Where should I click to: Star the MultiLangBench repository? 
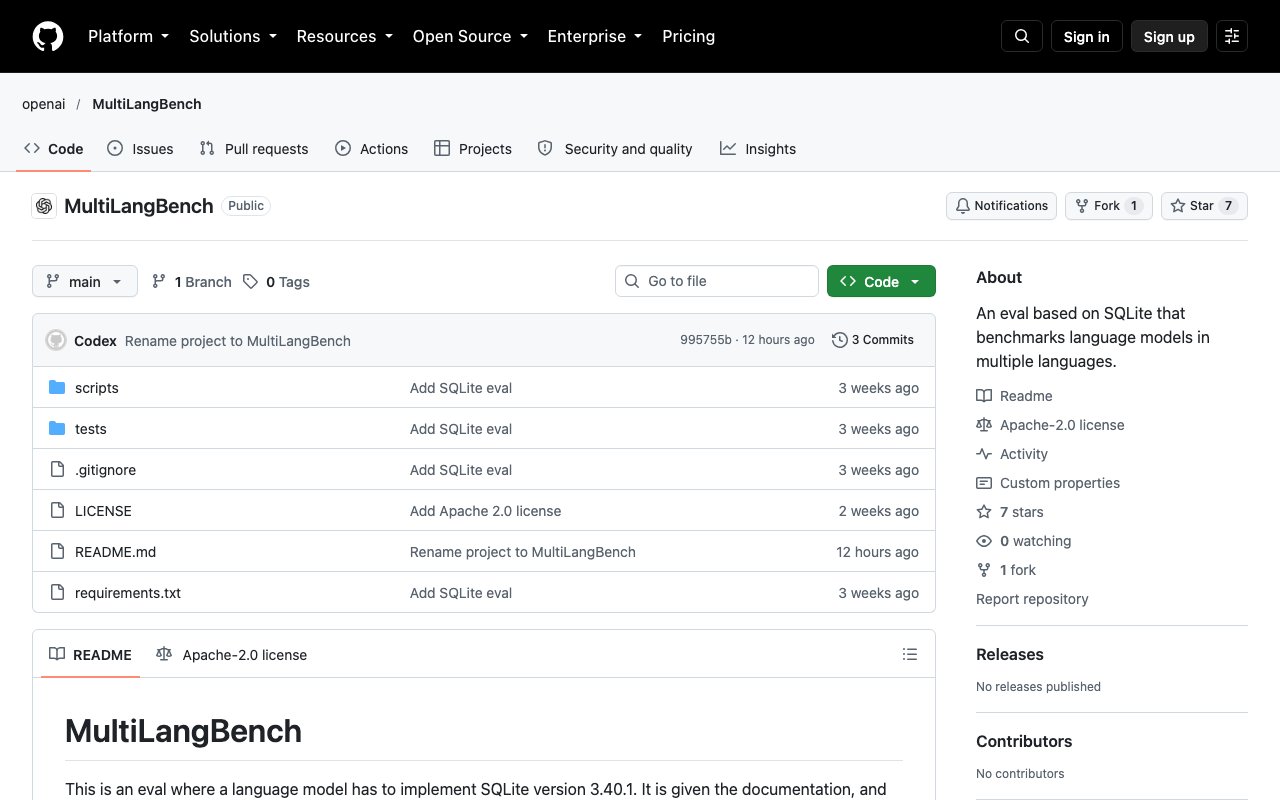click(1204, 206)
